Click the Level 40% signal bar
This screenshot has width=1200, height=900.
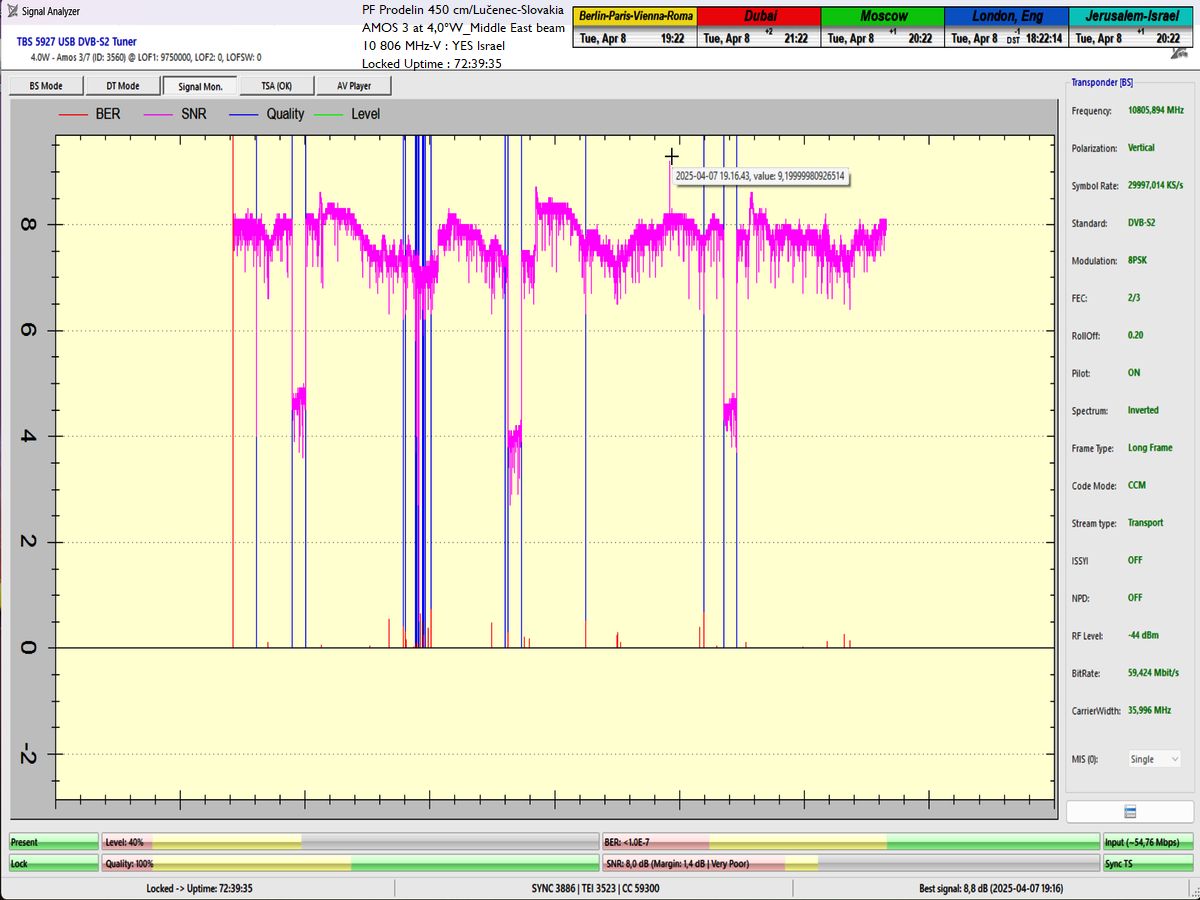pyautogui.click(x=350, y=843)
